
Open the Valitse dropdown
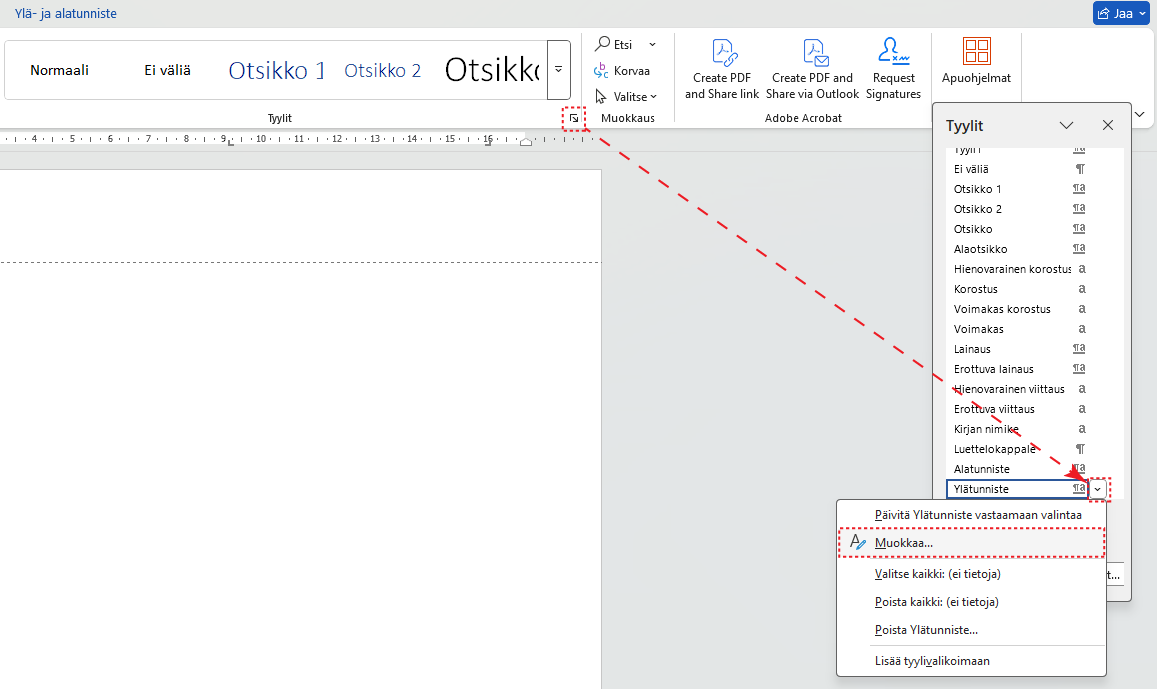(x=627, y=97)
